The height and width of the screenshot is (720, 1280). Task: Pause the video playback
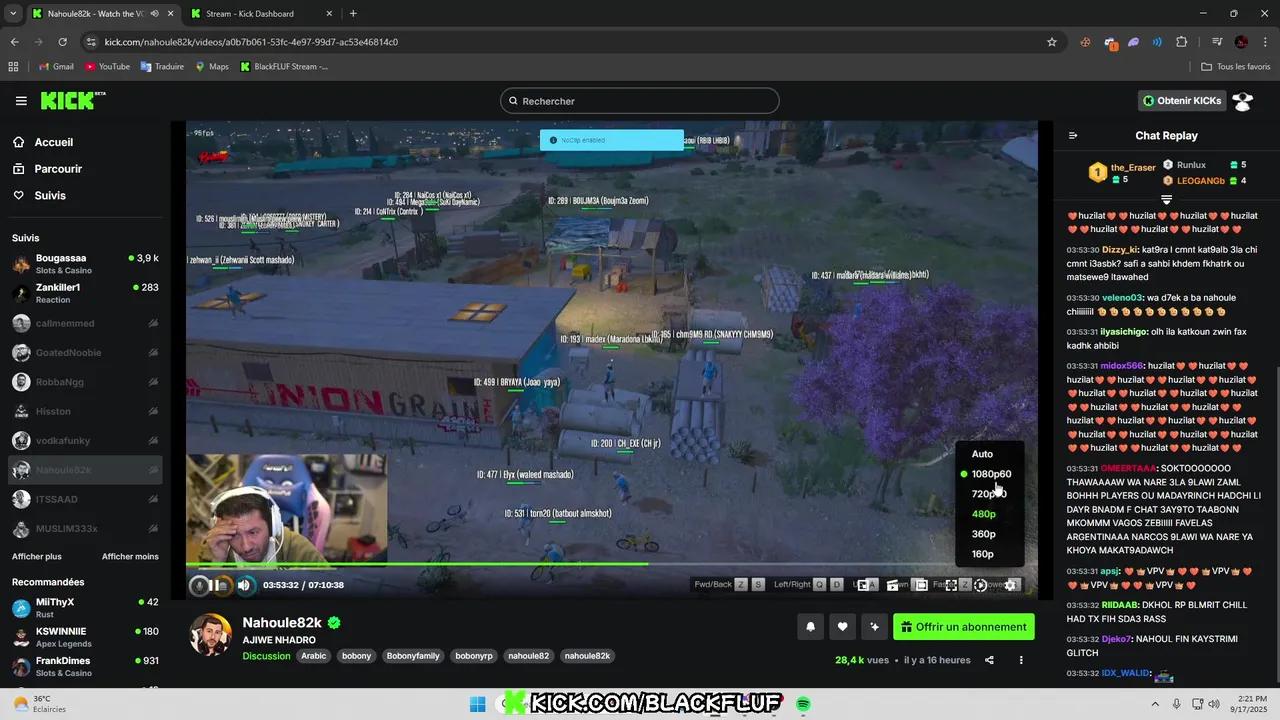coord(214,585)
